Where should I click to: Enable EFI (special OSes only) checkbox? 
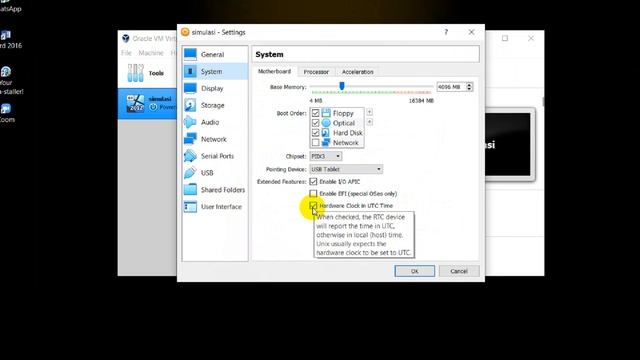[313, 193]
